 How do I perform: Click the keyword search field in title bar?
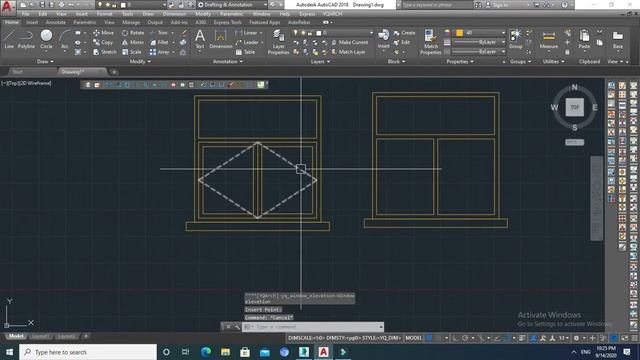[x=437, y=5]
